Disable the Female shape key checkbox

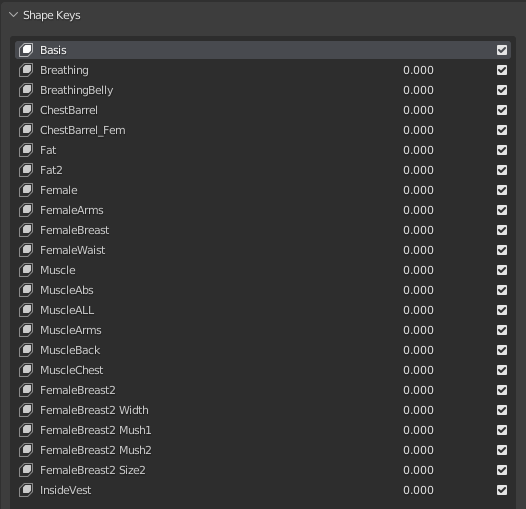[502, 190]
